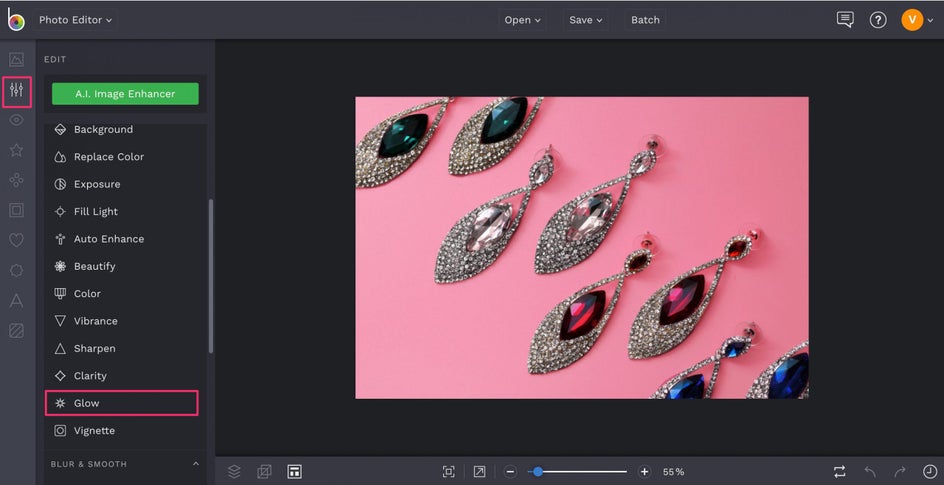
Task: Click the undo arrow
Action: point(870,472)
